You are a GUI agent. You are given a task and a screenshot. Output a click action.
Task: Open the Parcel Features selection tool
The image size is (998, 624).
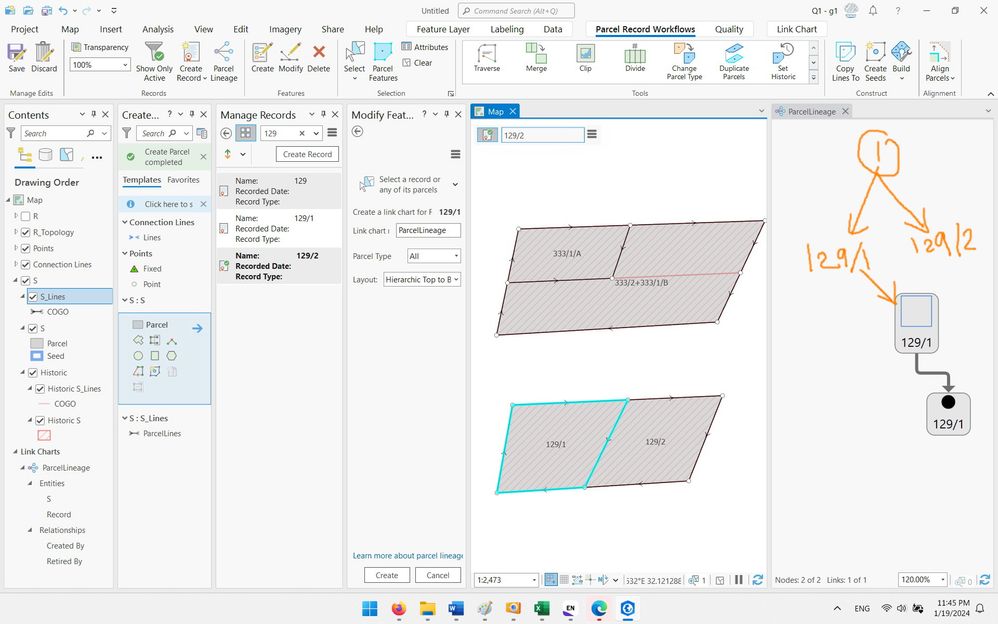[x=383, y=61]
